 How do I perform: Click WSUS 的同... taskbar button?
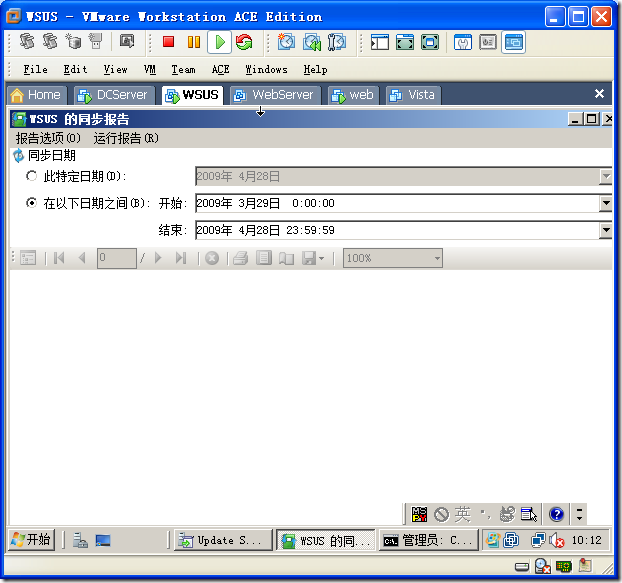[326, 540]
